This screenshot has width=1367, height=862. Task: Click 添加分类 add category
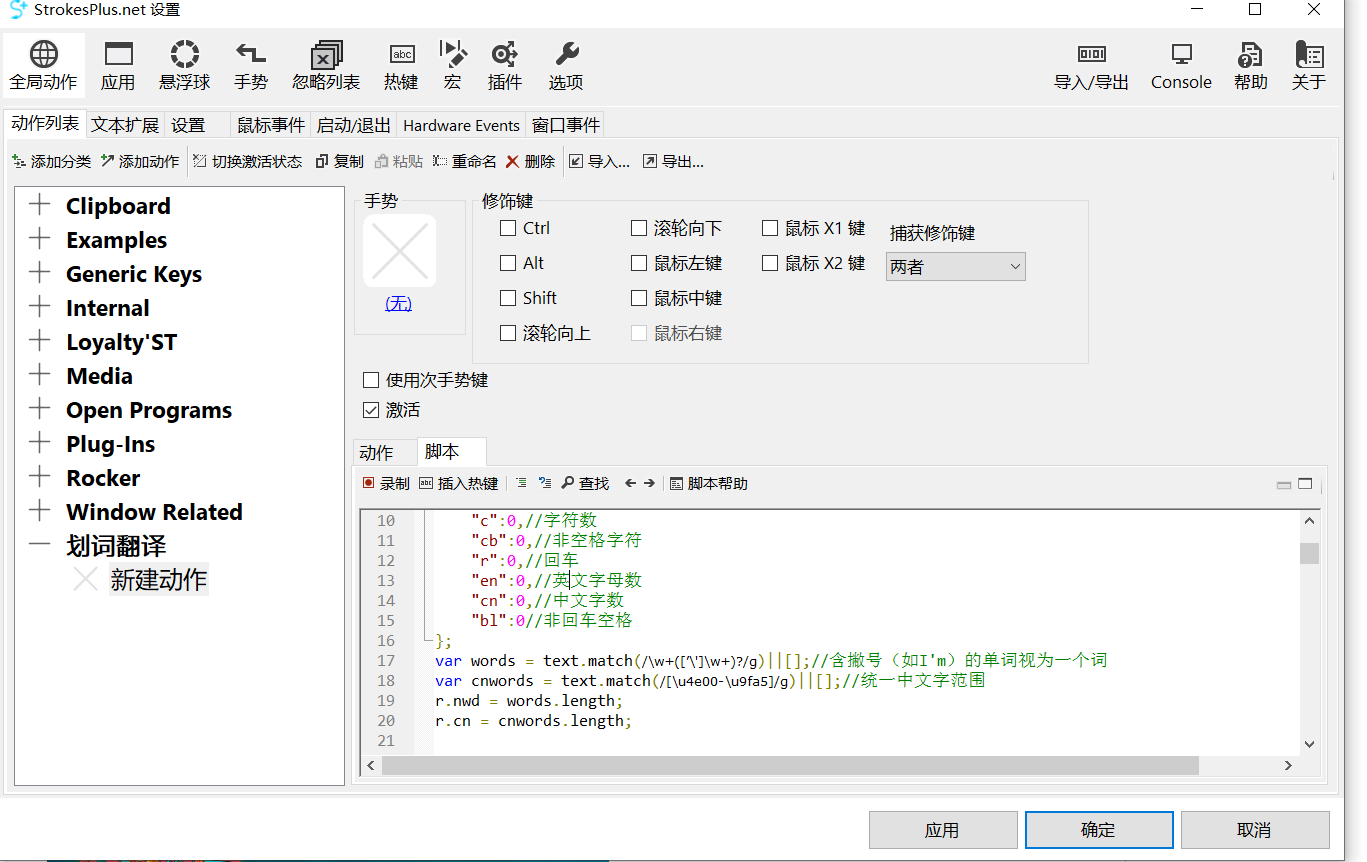coord(51,161)
